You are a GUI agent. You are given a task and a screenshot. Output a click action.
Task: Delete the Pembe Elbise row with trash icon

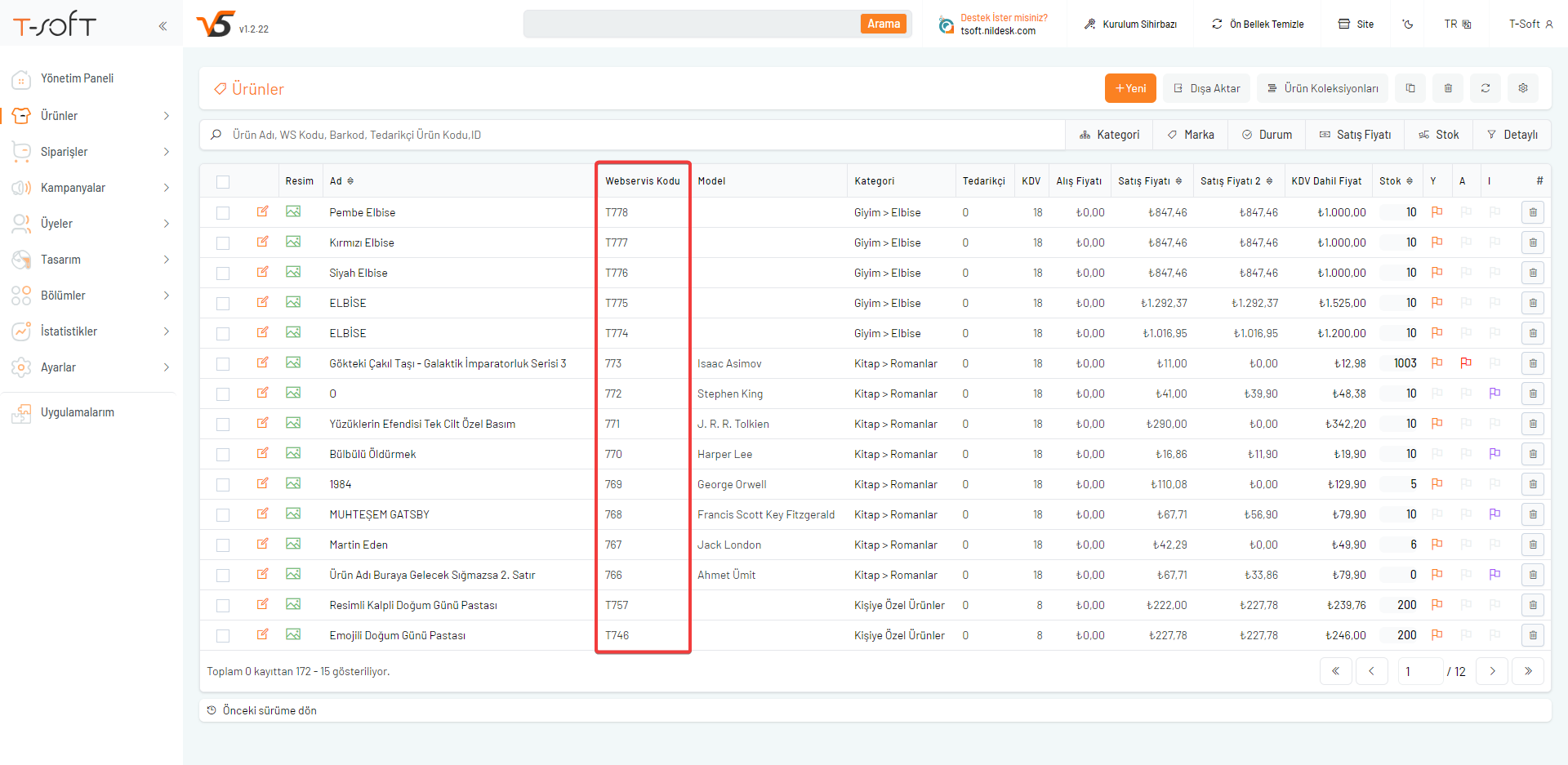(1533, 212)
